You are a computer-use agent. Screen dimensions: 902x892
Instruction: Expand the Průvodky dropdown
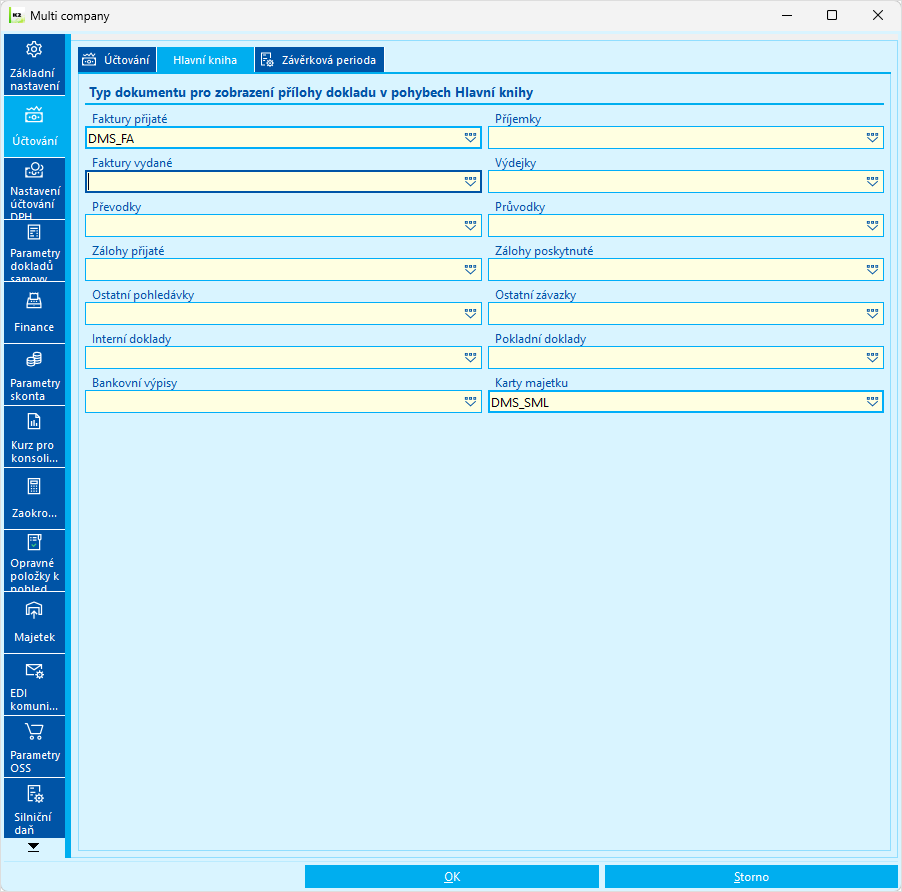(x=872, y=225)
